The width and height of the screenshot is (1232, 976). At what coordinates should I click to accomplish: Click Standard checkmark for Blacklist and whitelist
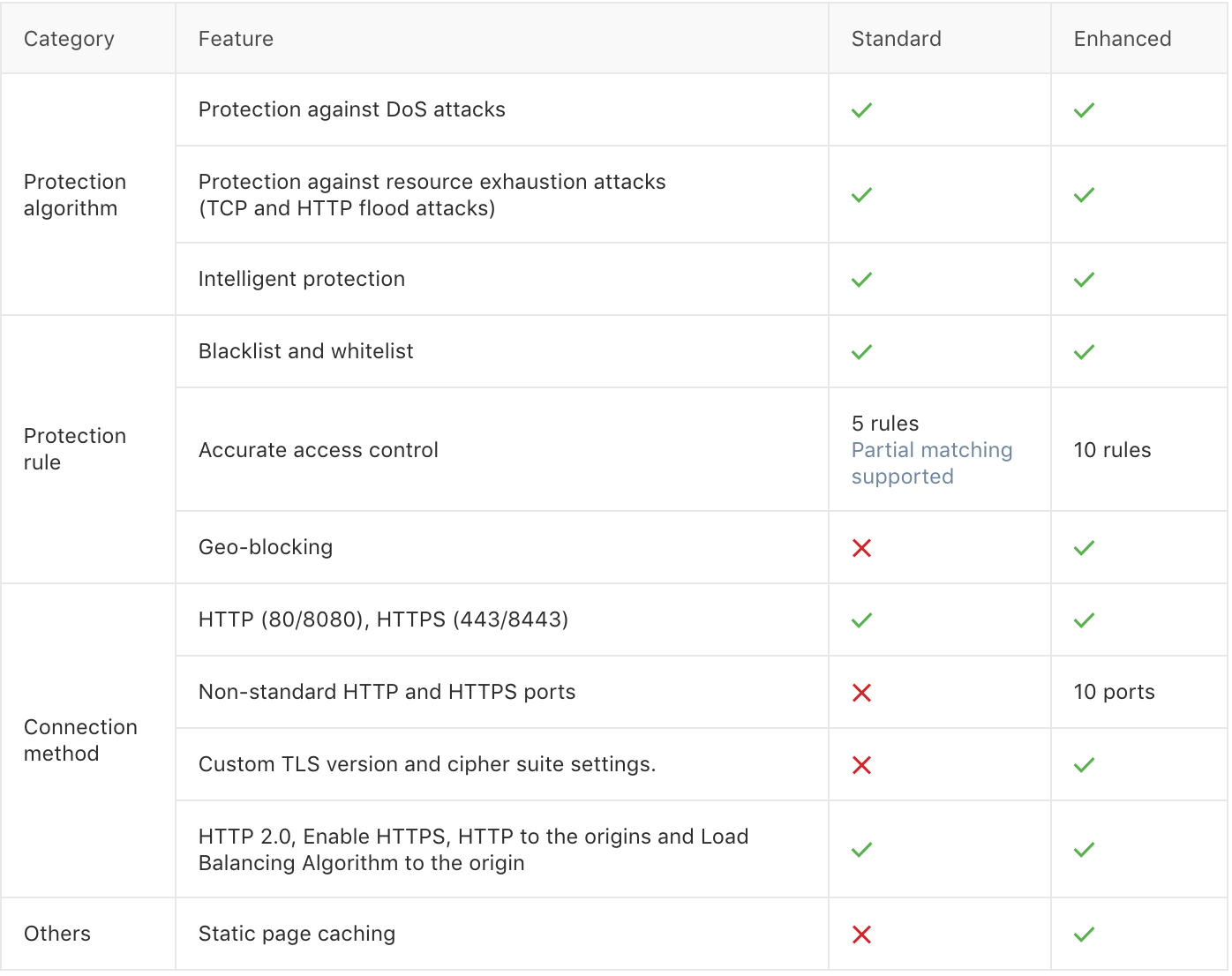coord(861,352)
